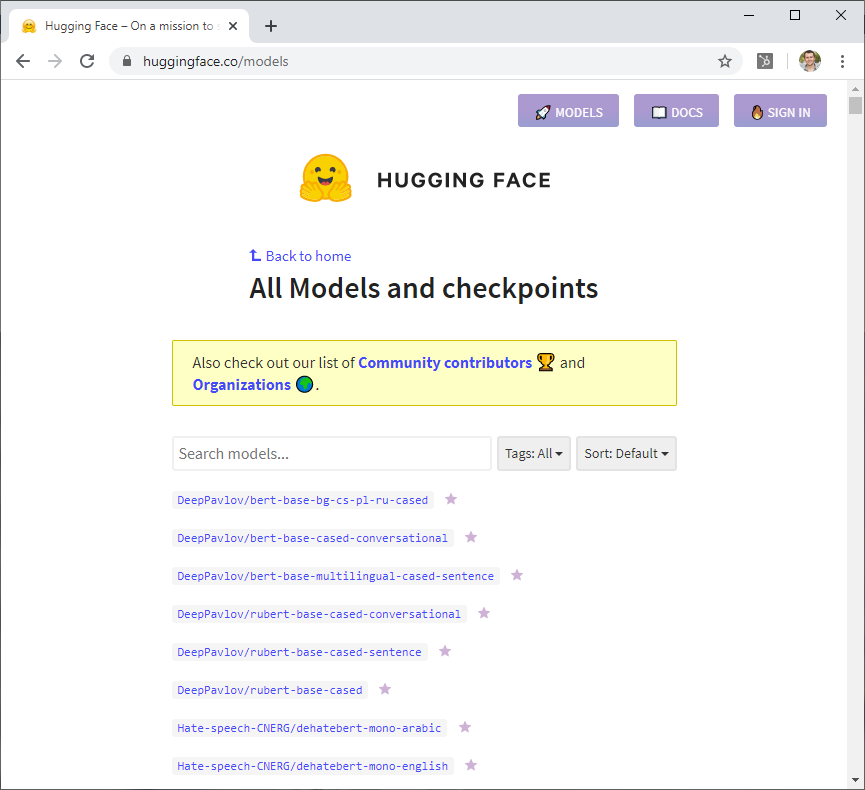865x790 pixels.
Task: Click the page scrollbar thumb
Action: [856, 105]
